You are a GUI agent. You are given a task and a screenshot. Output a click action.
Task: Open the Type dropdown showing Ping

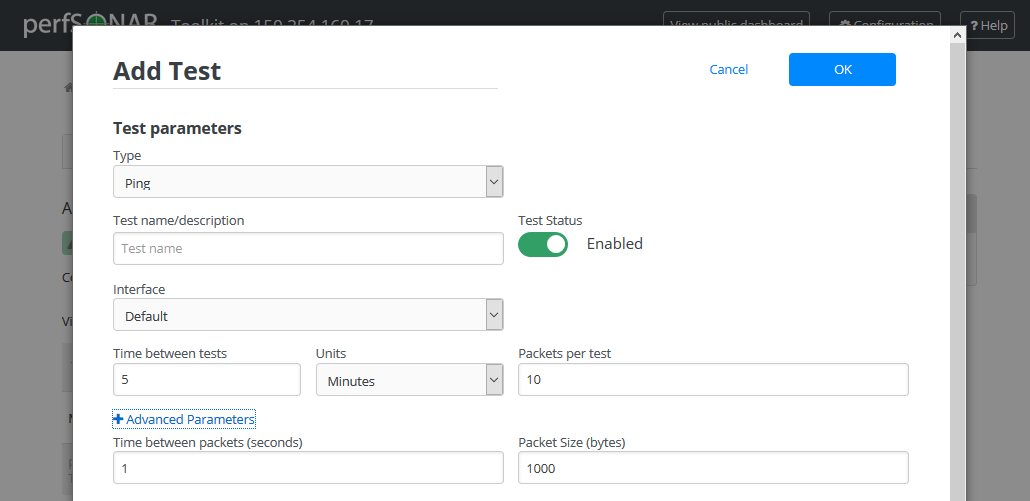(x=308, y=182)
